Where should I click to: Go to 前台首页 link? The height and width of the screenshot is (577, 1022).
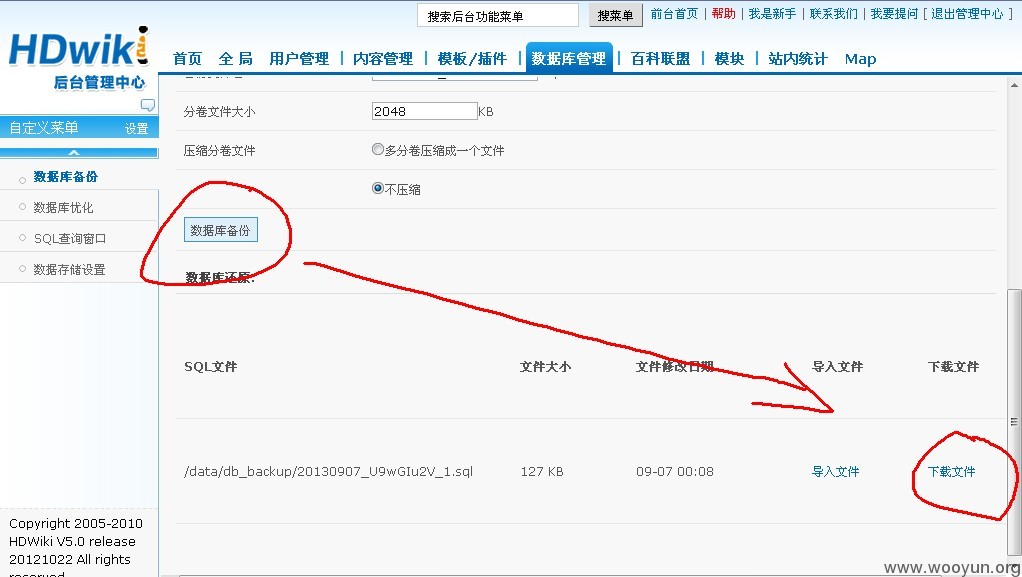[674, 14]
